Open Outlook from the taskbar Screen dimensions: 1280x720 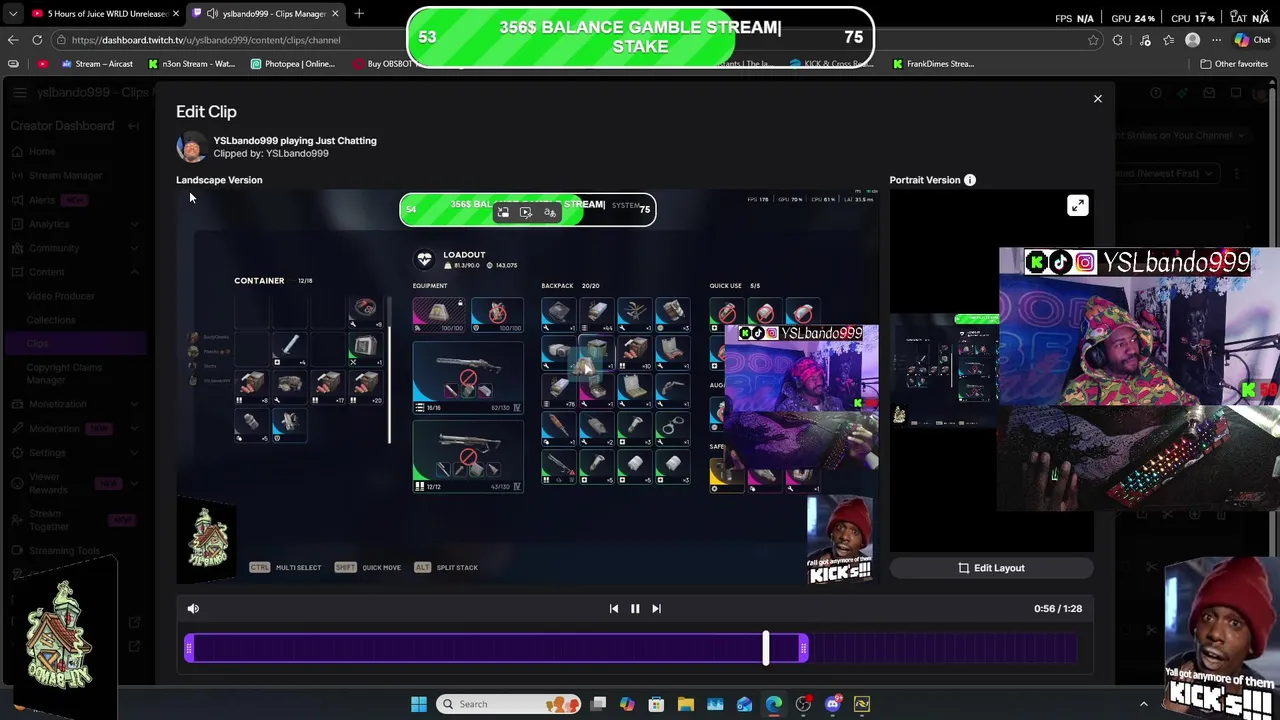[x=744, y=704]
